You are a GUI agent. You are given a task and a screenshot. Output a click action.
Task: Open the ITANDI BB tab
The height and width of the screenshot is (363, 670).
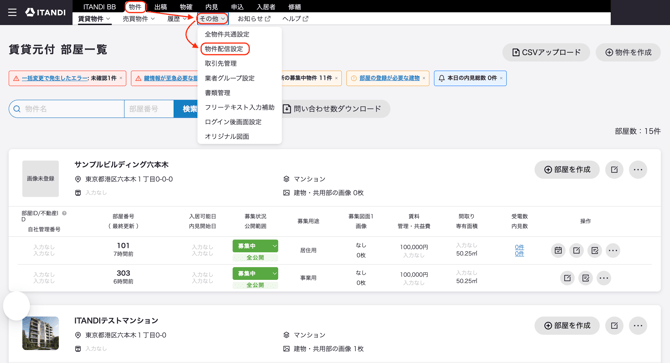pyautogui.click(x=100, y=7)
